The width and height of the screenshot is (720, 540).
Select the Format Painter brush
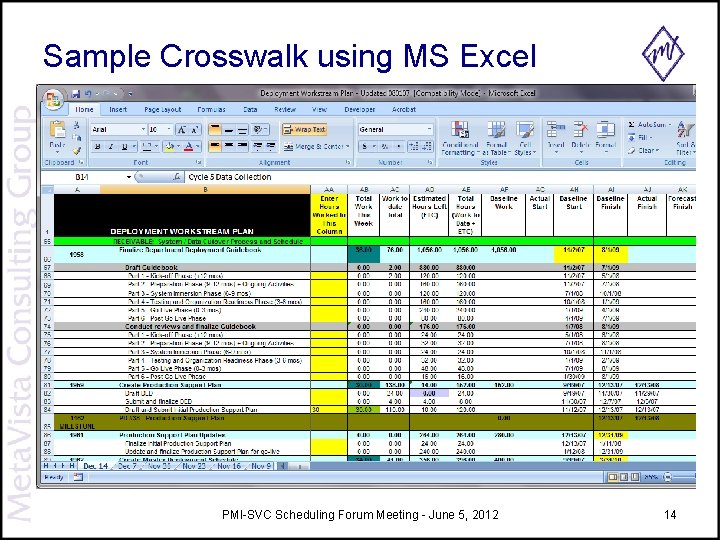[x=77, y=150]
